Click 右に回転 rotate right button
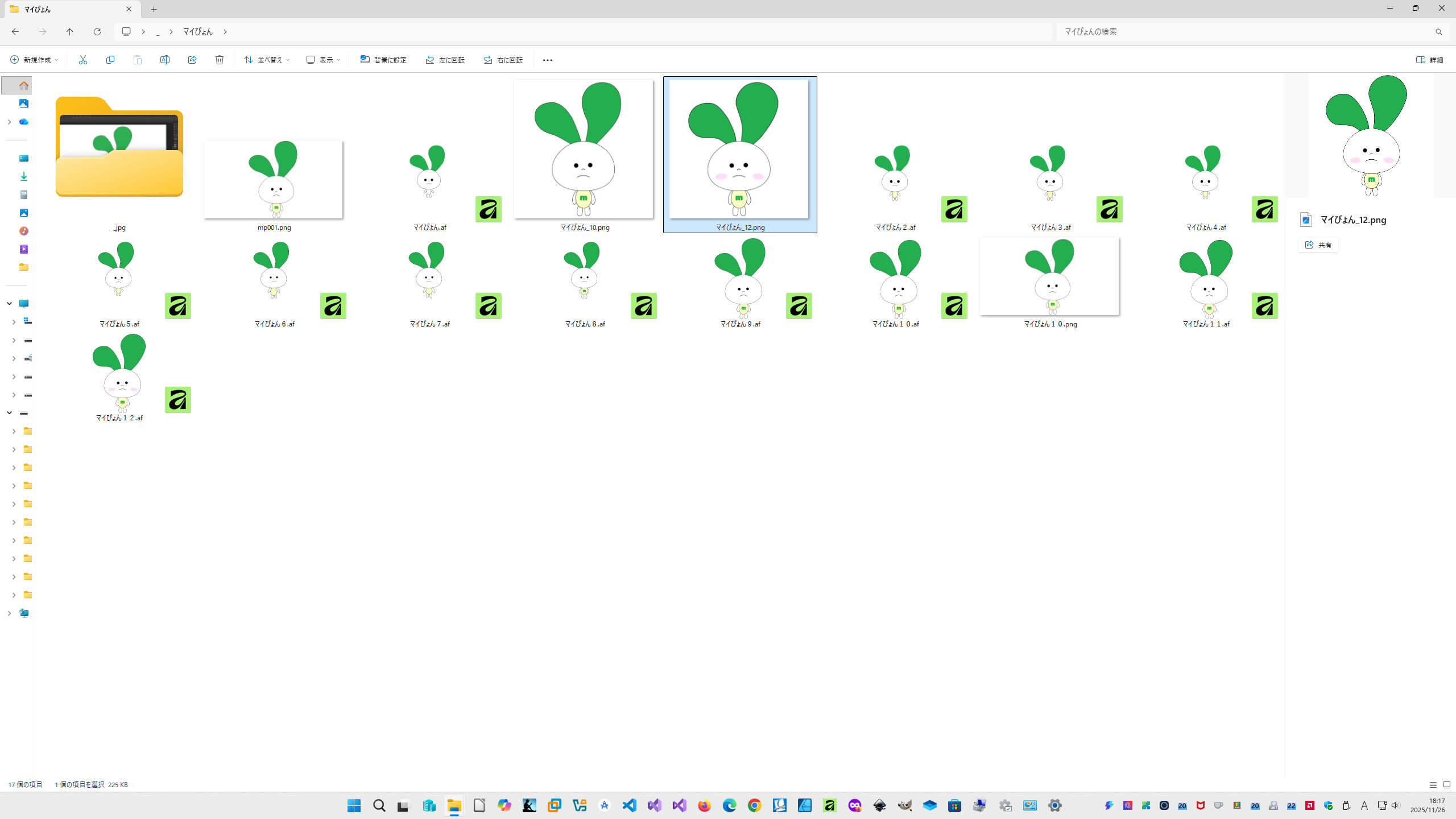The height and width of the screenshot is (819, 1456). [x=503, y=60]
